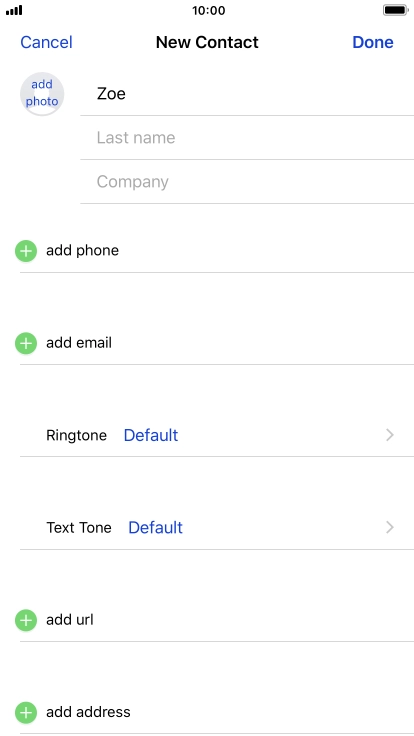The width and height of the screenshot is (414, 736).
Task: Tap Done to save contact
Action: point(373,42)
